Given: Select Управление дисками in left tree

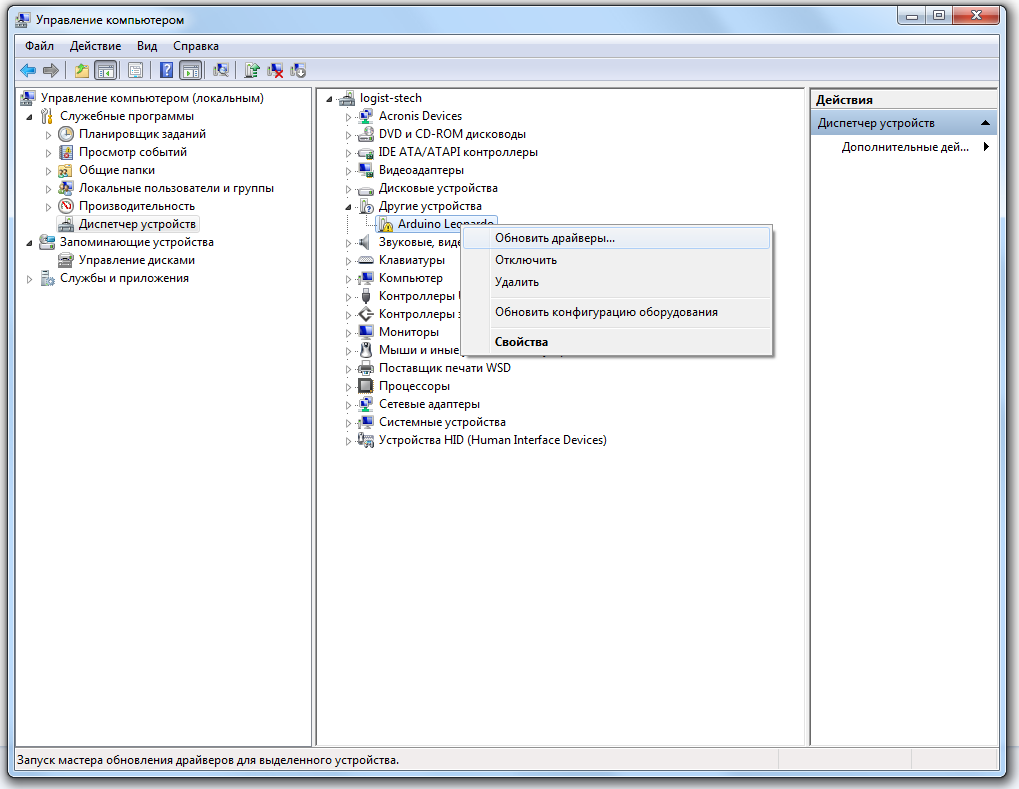Looking at the screenshot, I should click(x=136, y=260).
